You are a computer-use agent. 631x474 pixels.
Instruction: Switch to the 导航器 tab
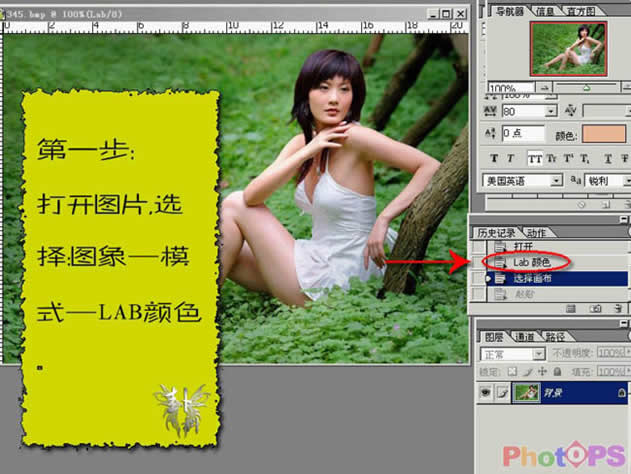coord(509,11)
